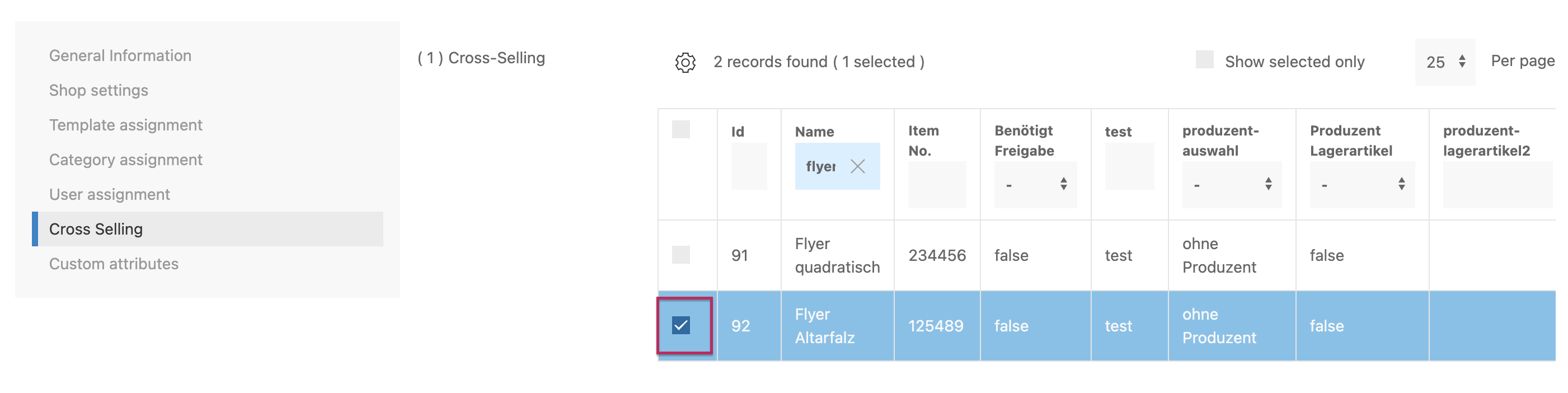The image size is (1568, 393).
Task: Click the Id filter input field
Action: (x=748, y=166)
